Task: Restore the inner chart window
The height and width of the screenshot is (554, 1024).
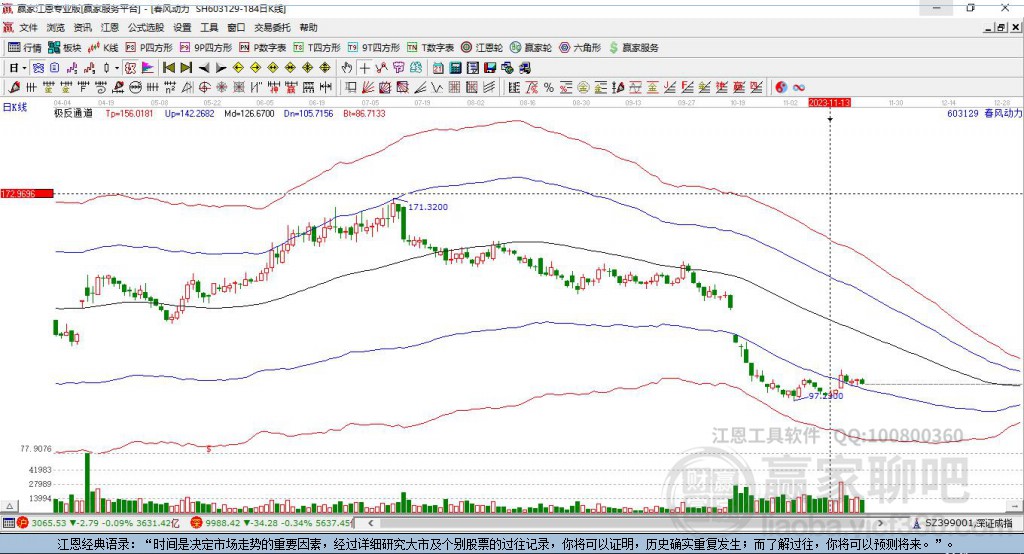Action: tap(1001, 27)
